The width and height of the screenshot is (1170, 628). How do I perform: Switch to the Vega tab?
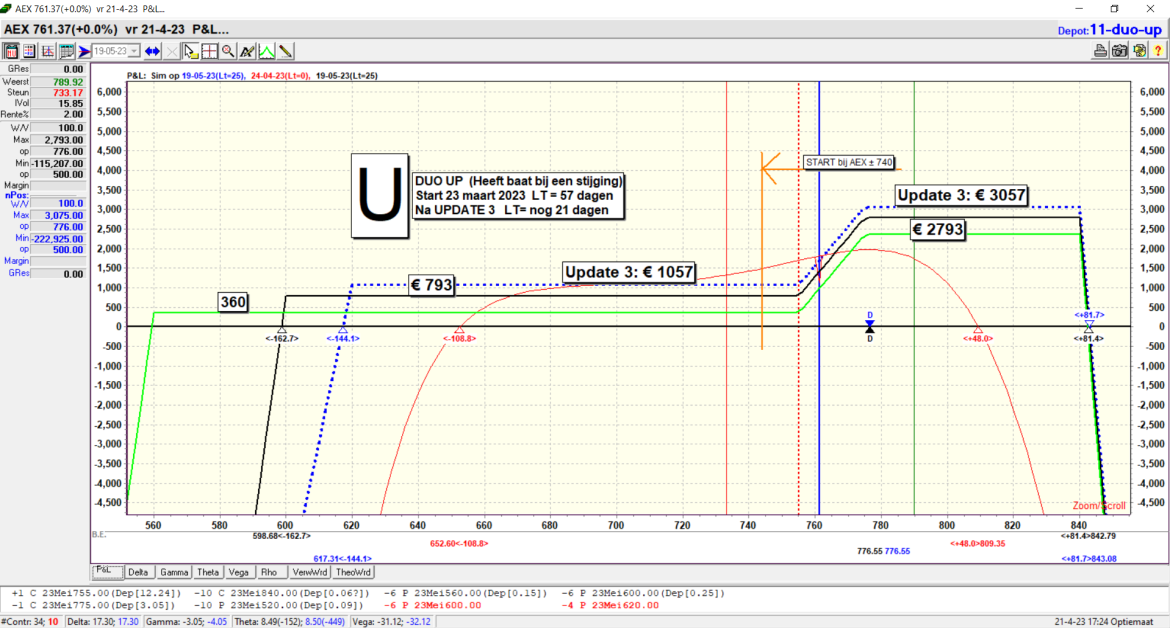tap(239, 572)
